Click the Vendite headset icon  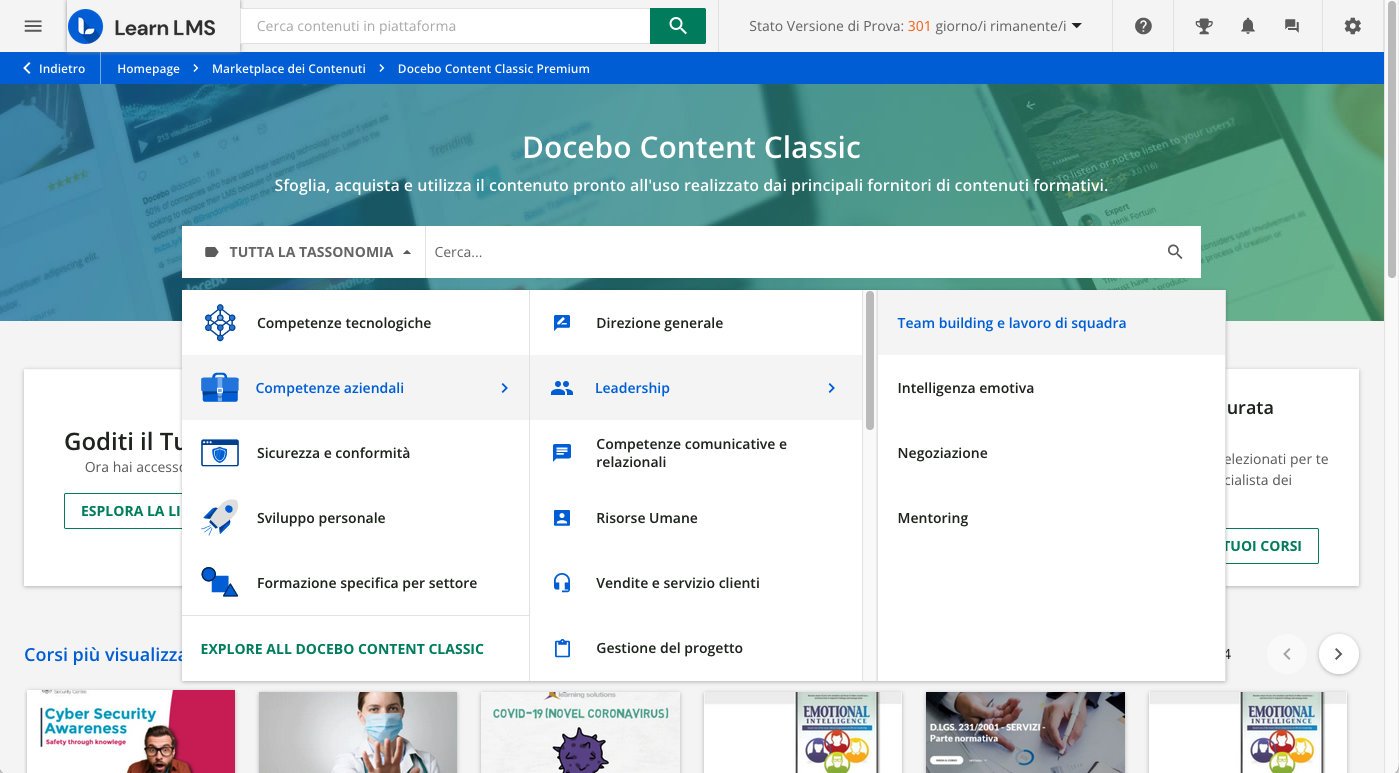tap(562, 583)
